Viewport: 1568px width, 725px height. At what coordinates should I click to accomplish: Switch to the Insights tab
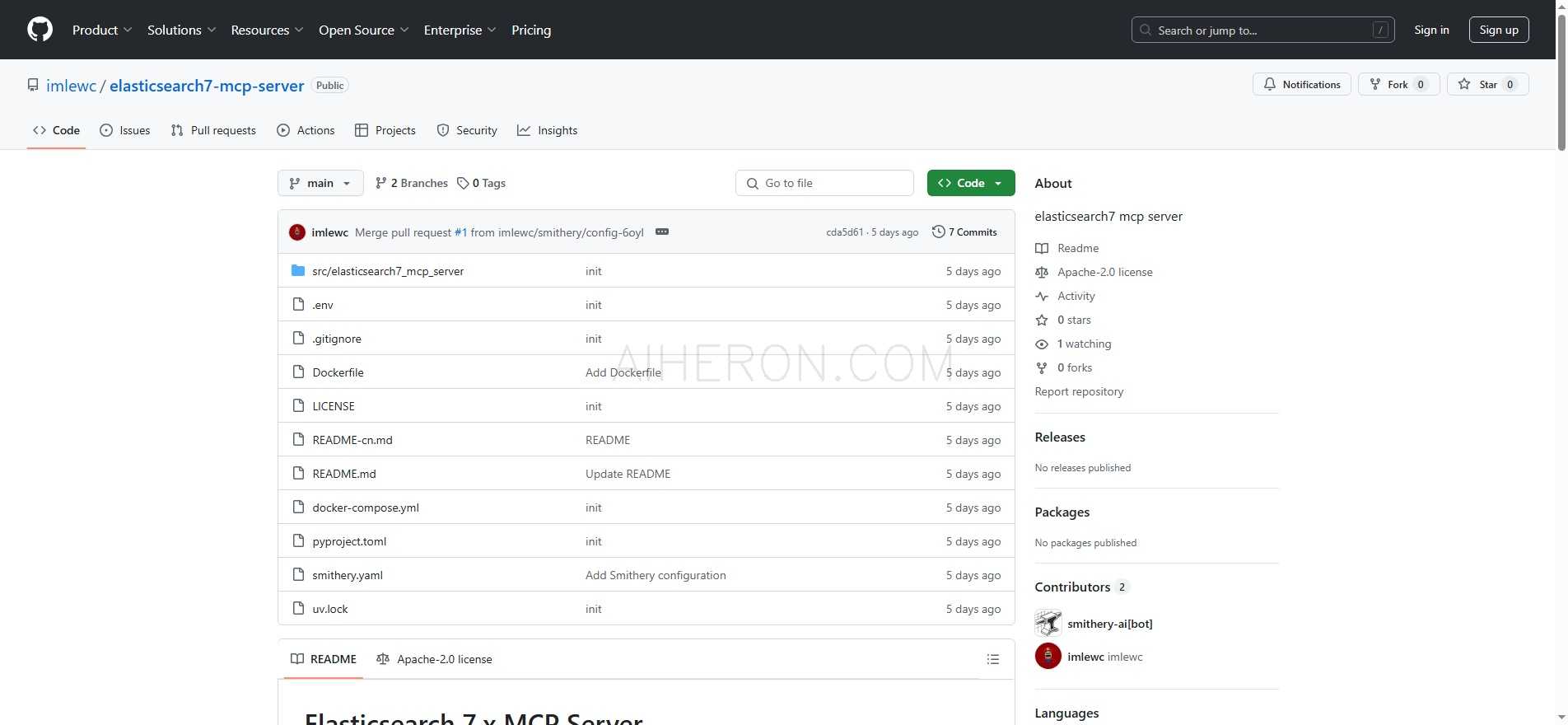547,130
